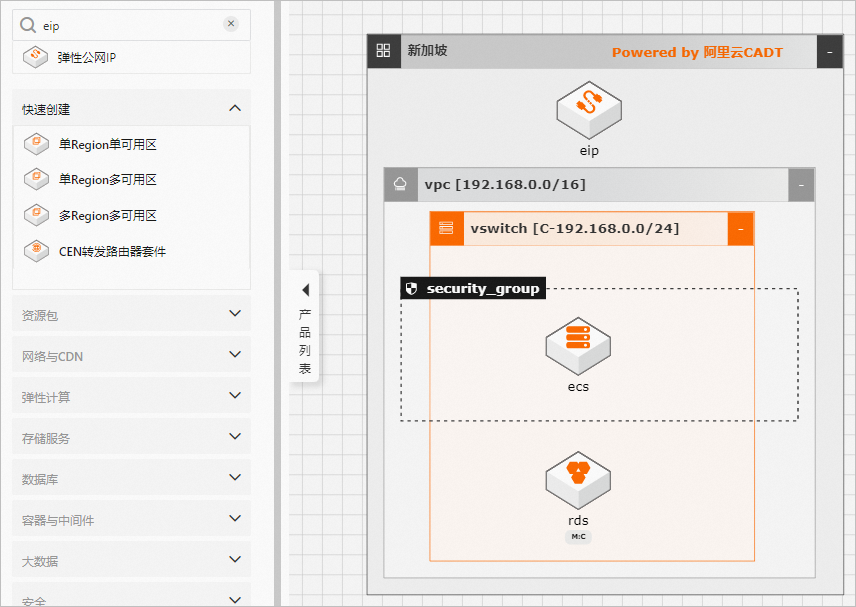Viewport: 856px width, 607px height.
Task: Collapse the vpc container
Action: pos(801,185)
